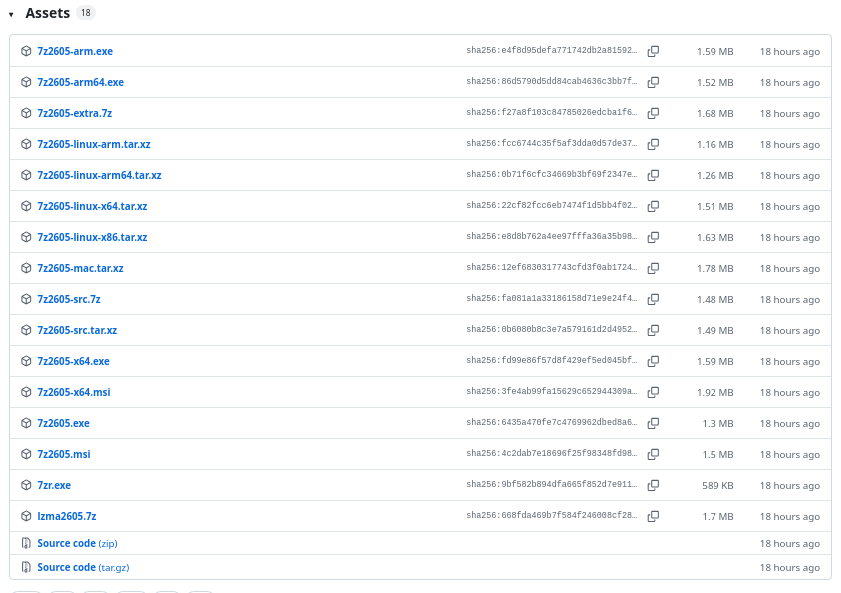841x593 pixels.
Task: Click the sha256 hash text for lzma2605.7z
Action: [552, 516]
